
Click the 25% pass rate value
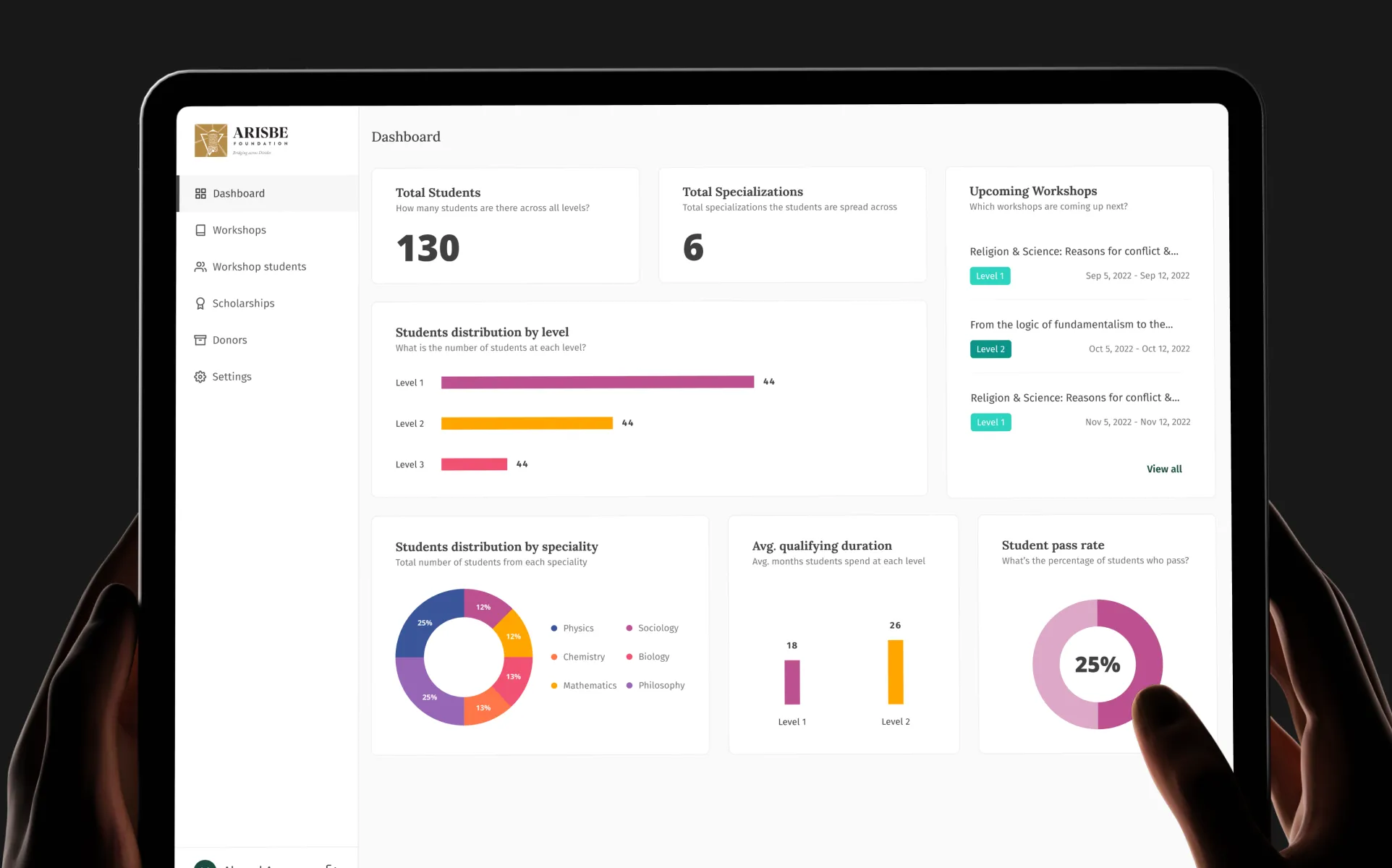click(1098, 665)
